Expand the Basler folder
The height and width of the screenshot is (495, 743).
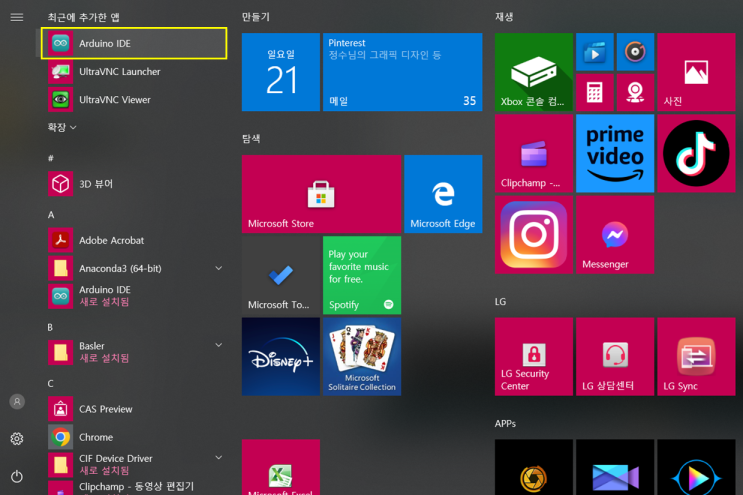(x=218, y=345)
